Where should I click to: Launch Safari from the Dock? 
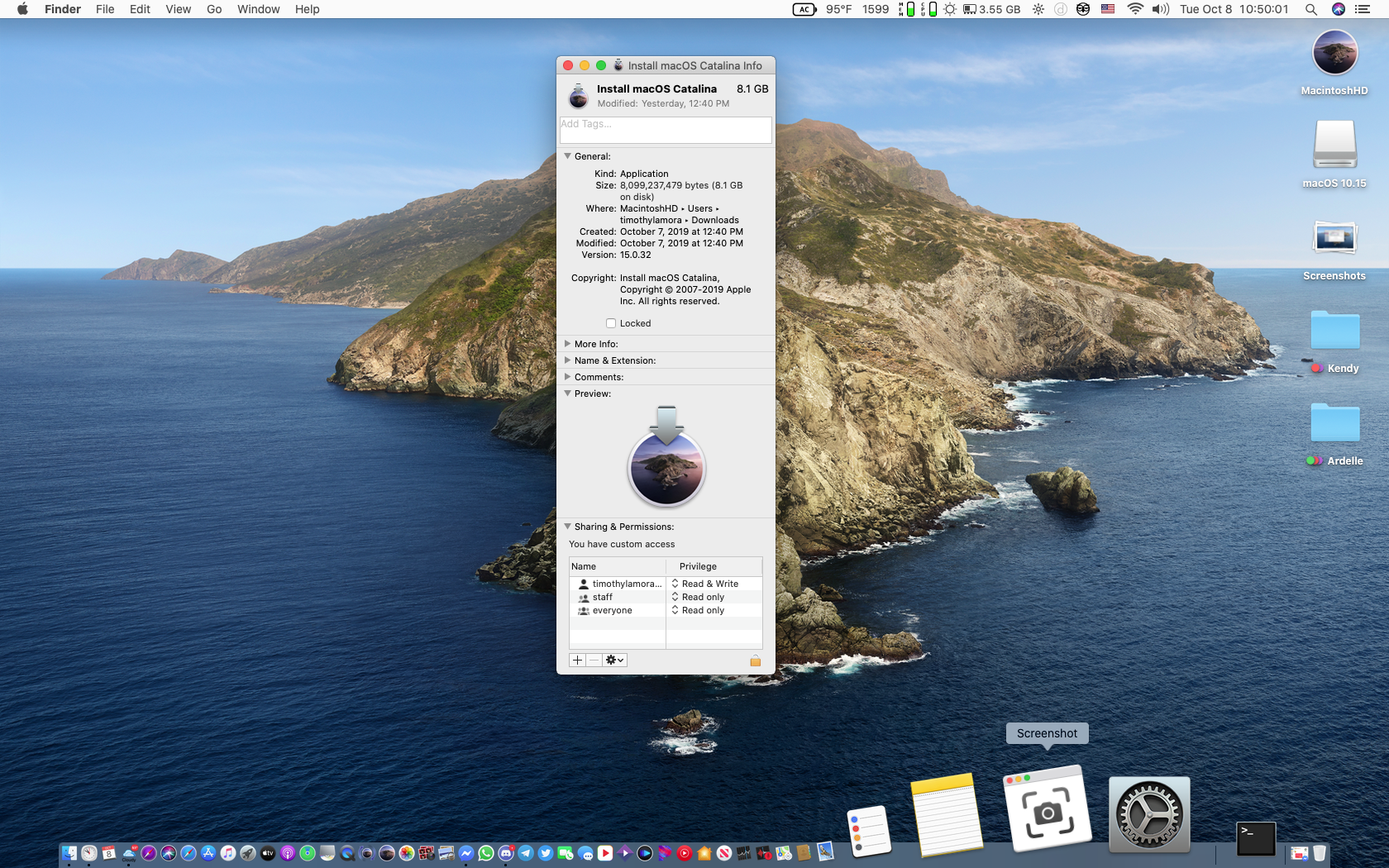tap(189, 853)
